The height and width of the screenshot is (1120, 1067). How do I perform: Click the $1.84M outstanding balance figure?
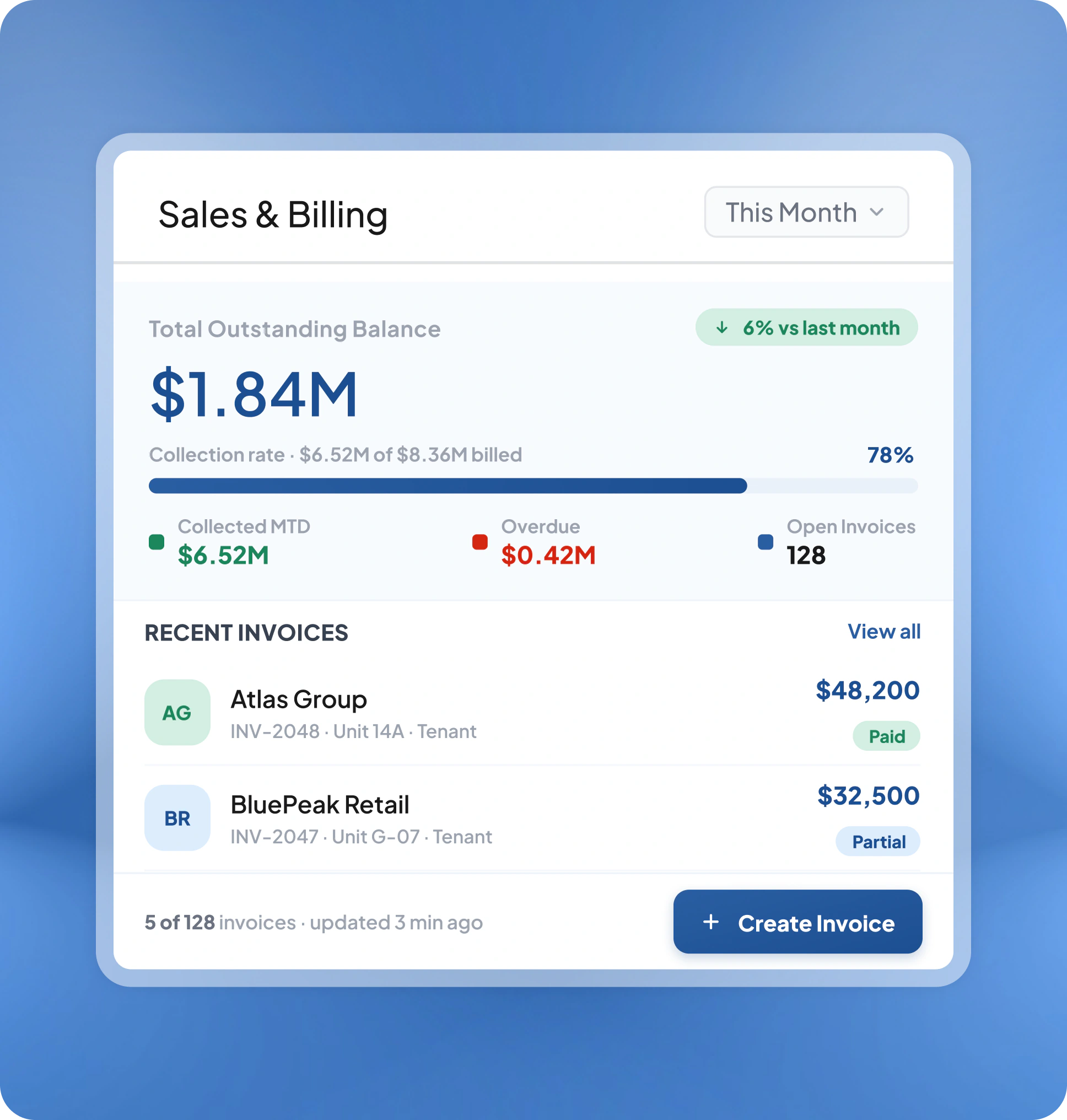pyautogui.click(x=254, y=394)
